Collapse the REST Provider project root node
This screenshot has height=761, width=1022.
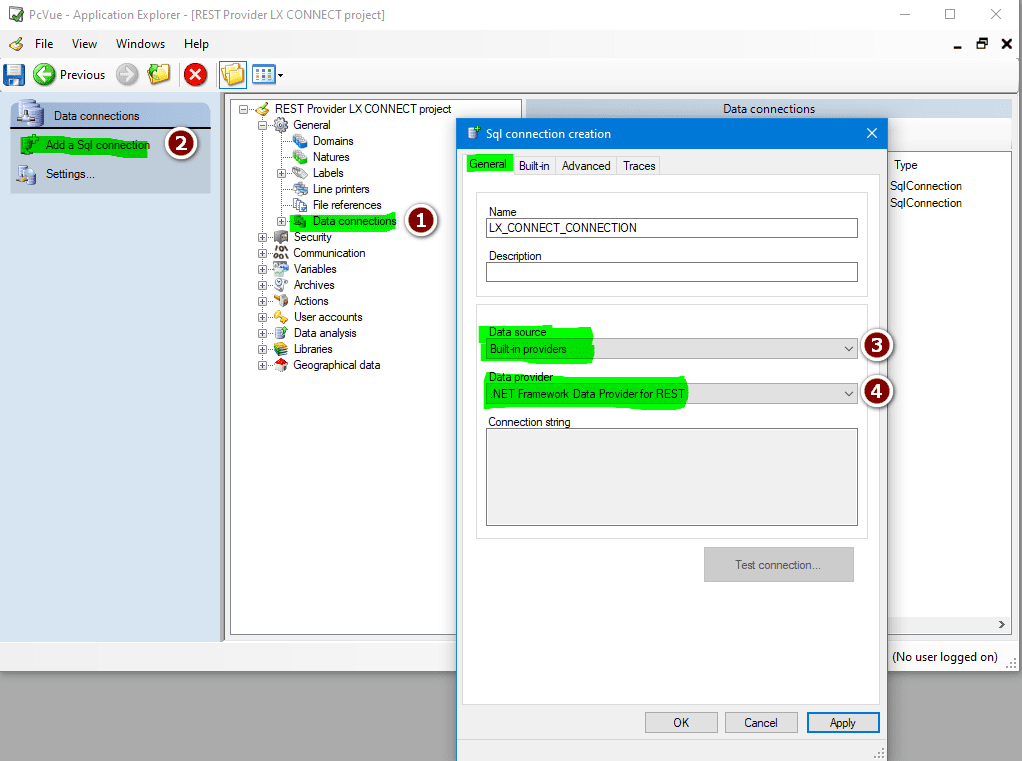243,109
